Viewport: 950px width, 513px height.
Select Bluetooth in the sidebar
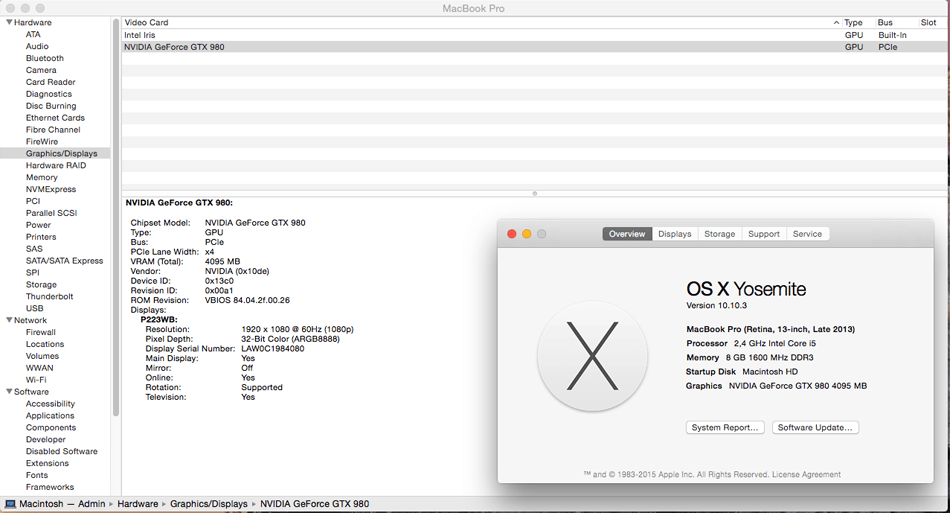click(x=44, y=58)
